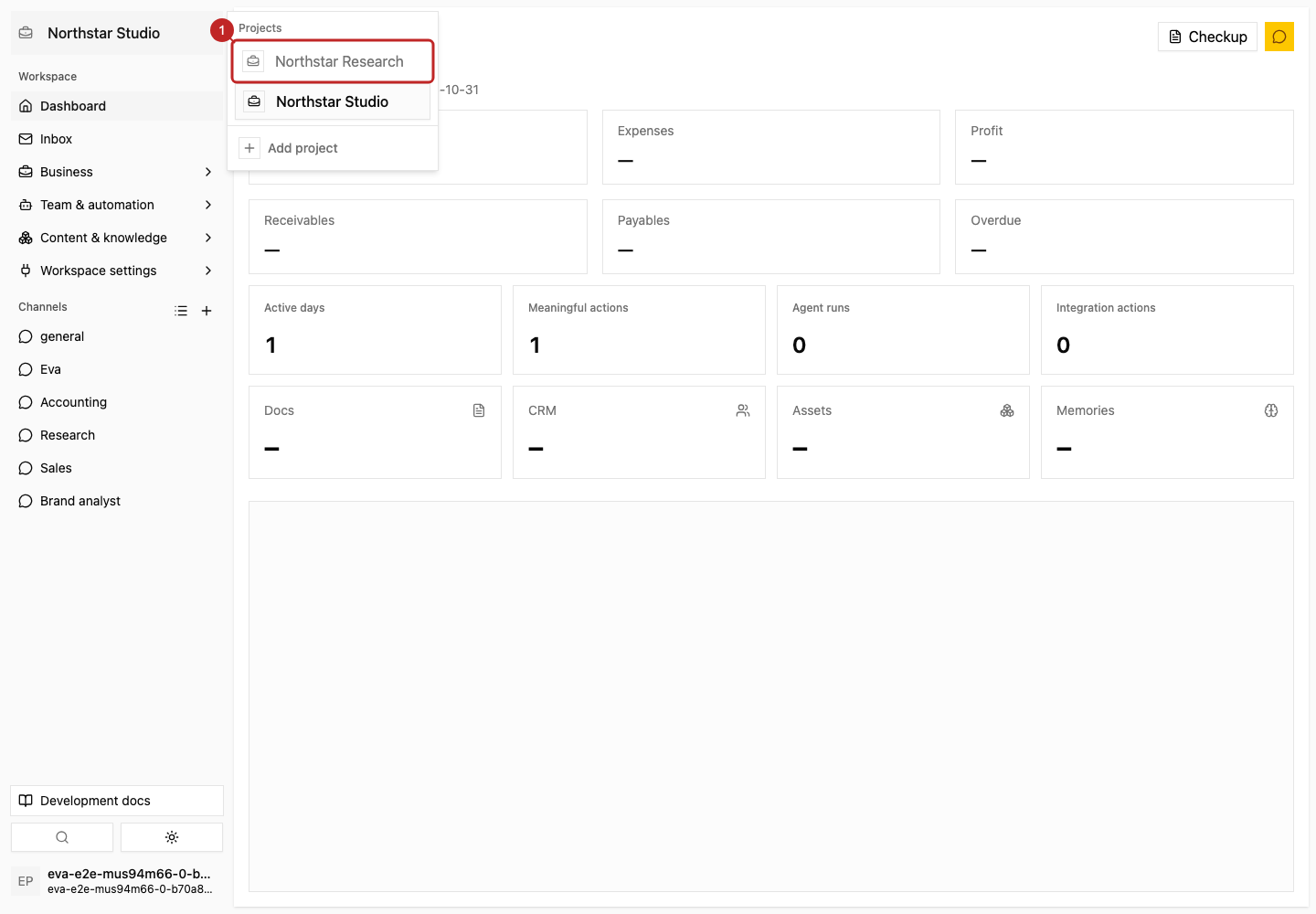Click the plus icon to add channel

207,311
